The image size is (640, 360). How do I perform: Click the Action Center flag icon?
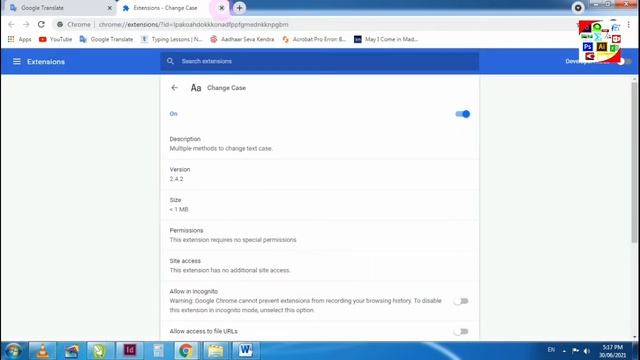[576, 351]
